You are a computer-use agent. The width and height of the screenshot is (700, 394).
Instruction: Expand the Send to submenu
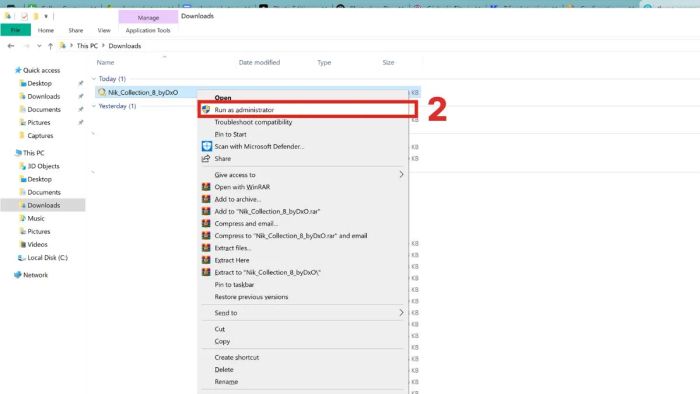(x=303, y=313)
